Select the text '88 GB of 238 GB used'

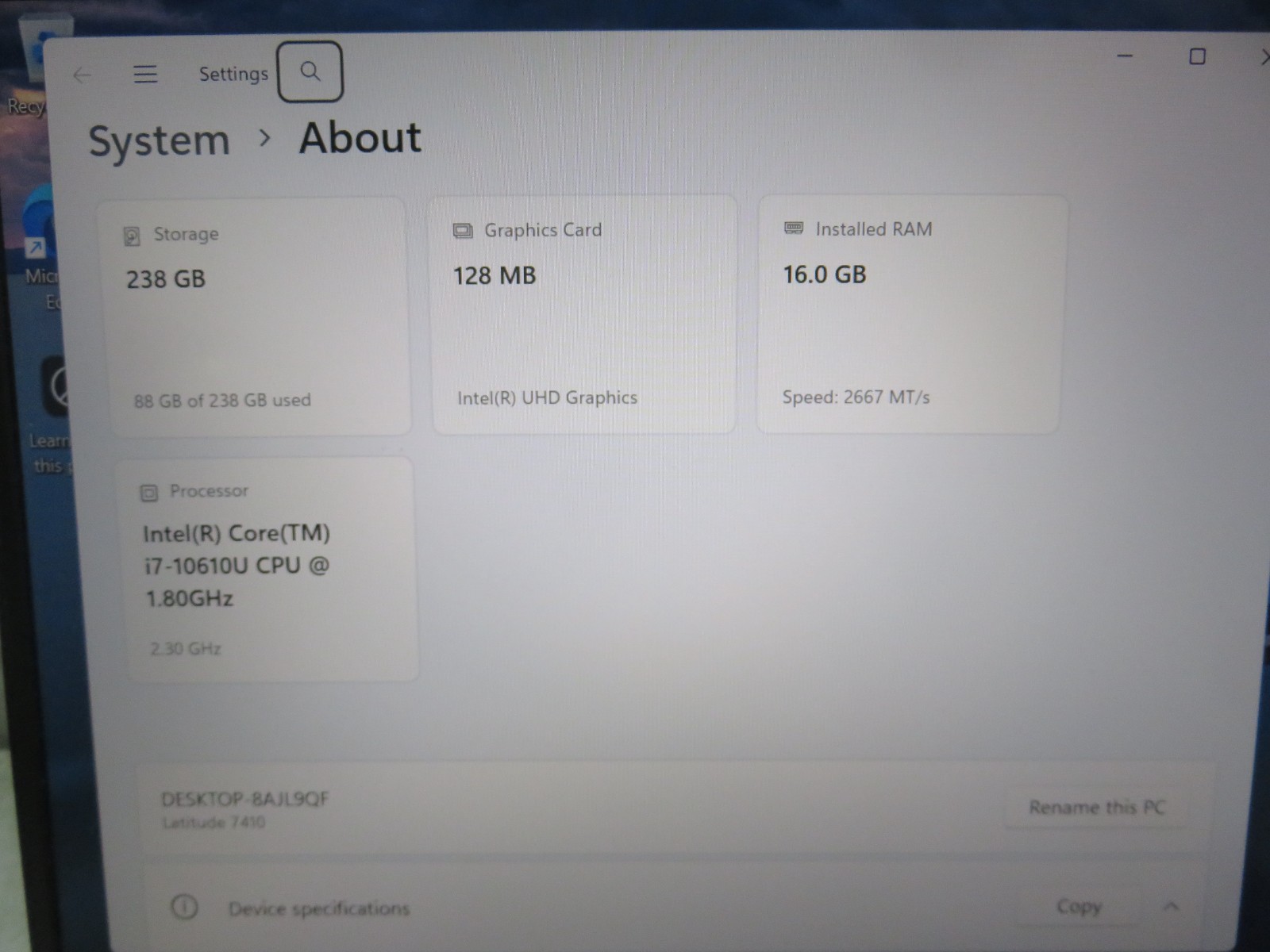point(222,400)
